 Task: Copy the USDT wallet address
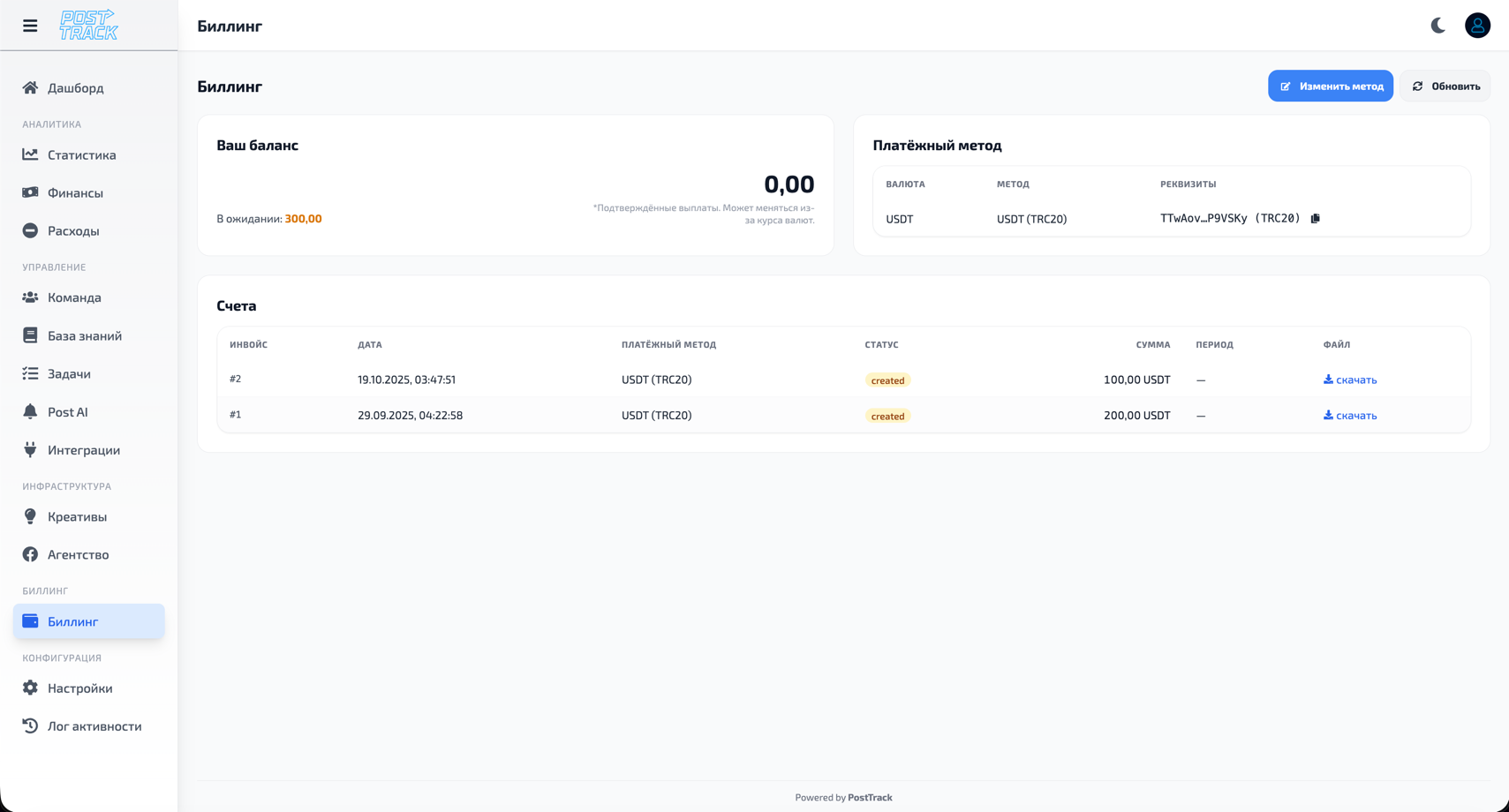click(x=1316, y=218)
